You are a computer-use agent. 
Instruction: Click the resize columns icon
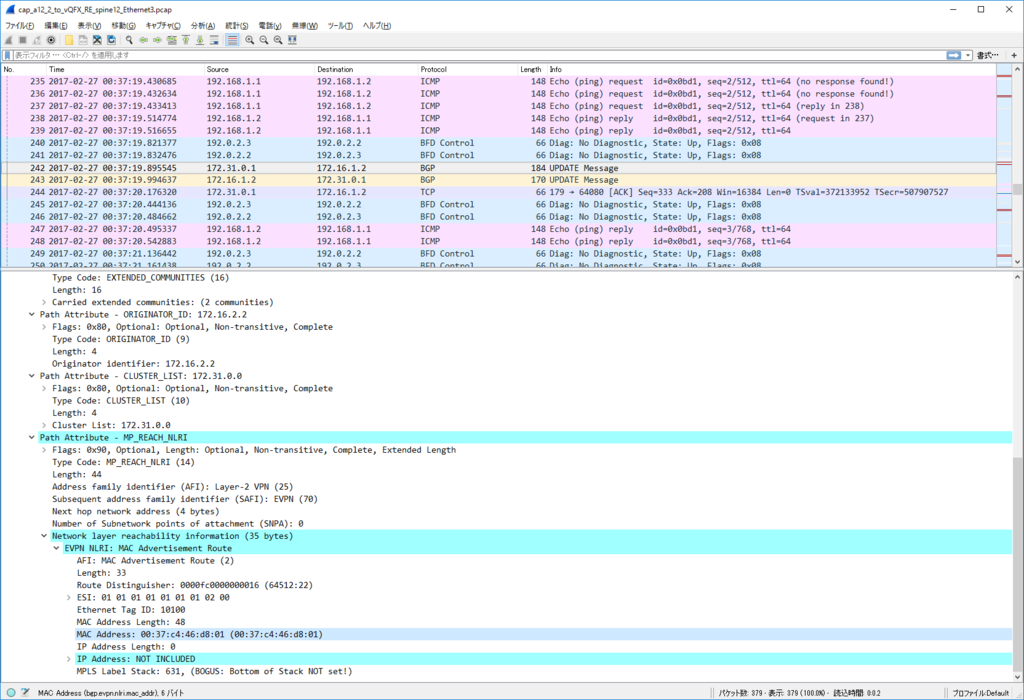click(x=293, y=40)
